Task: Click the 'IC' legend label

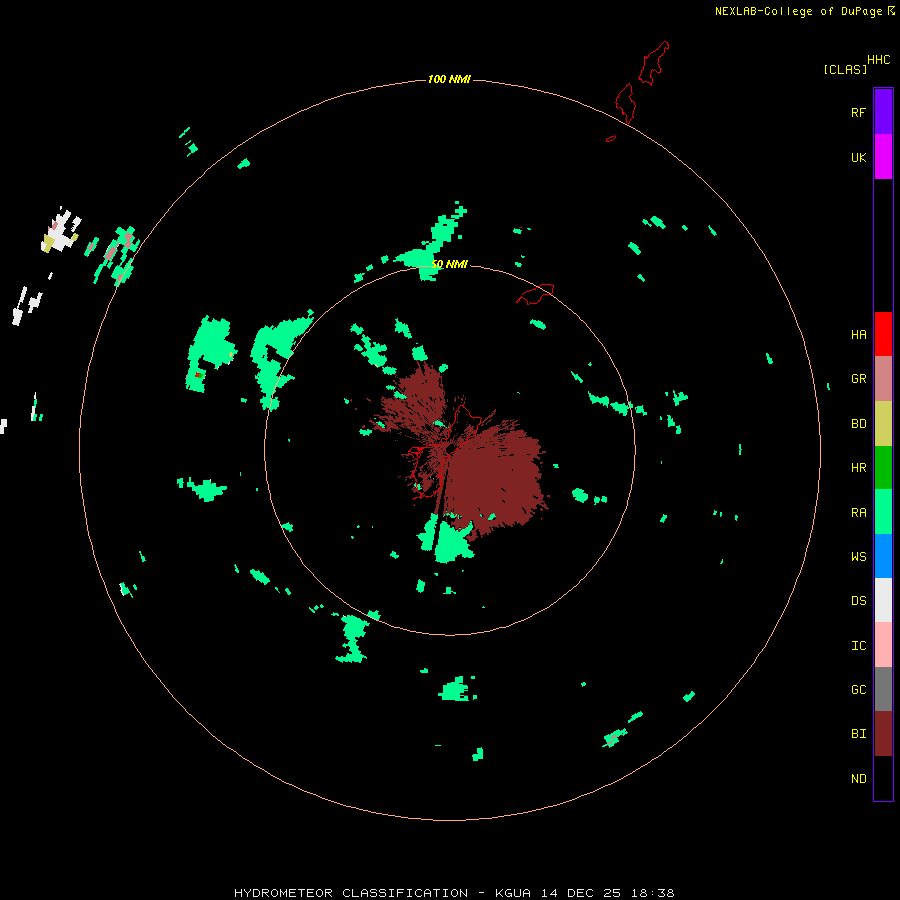Action: pyautogui.click(x=858, y=646)
